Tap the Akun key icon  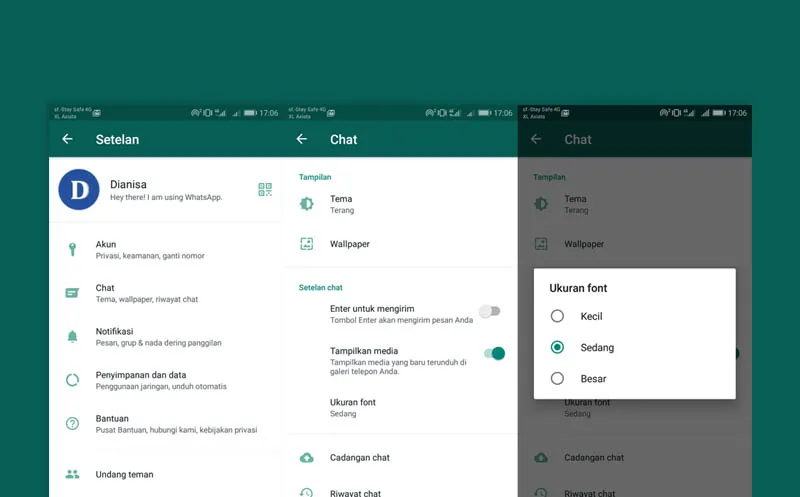pyautogui.click(x=72, y=250)
